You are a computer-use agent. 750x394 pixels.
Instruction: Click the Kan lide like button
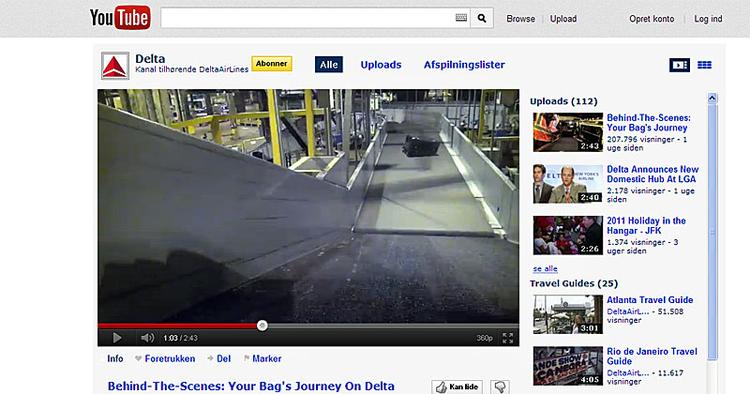pos(457,387)
